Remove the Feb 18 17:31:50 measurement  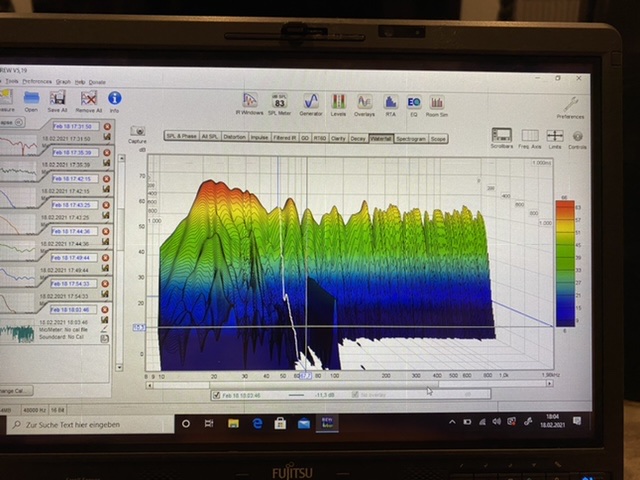point(107,127)
